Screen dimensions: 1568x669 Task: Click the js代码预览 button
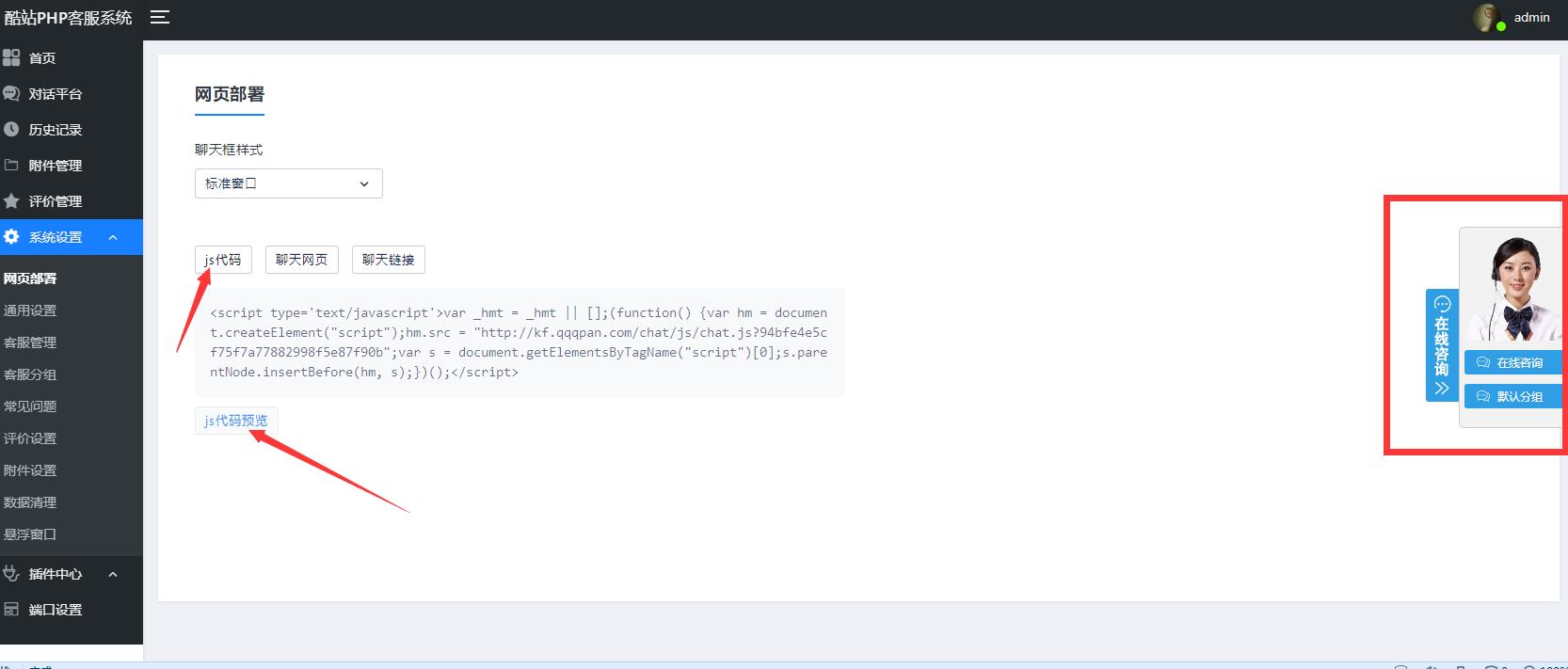click(236, 421)
